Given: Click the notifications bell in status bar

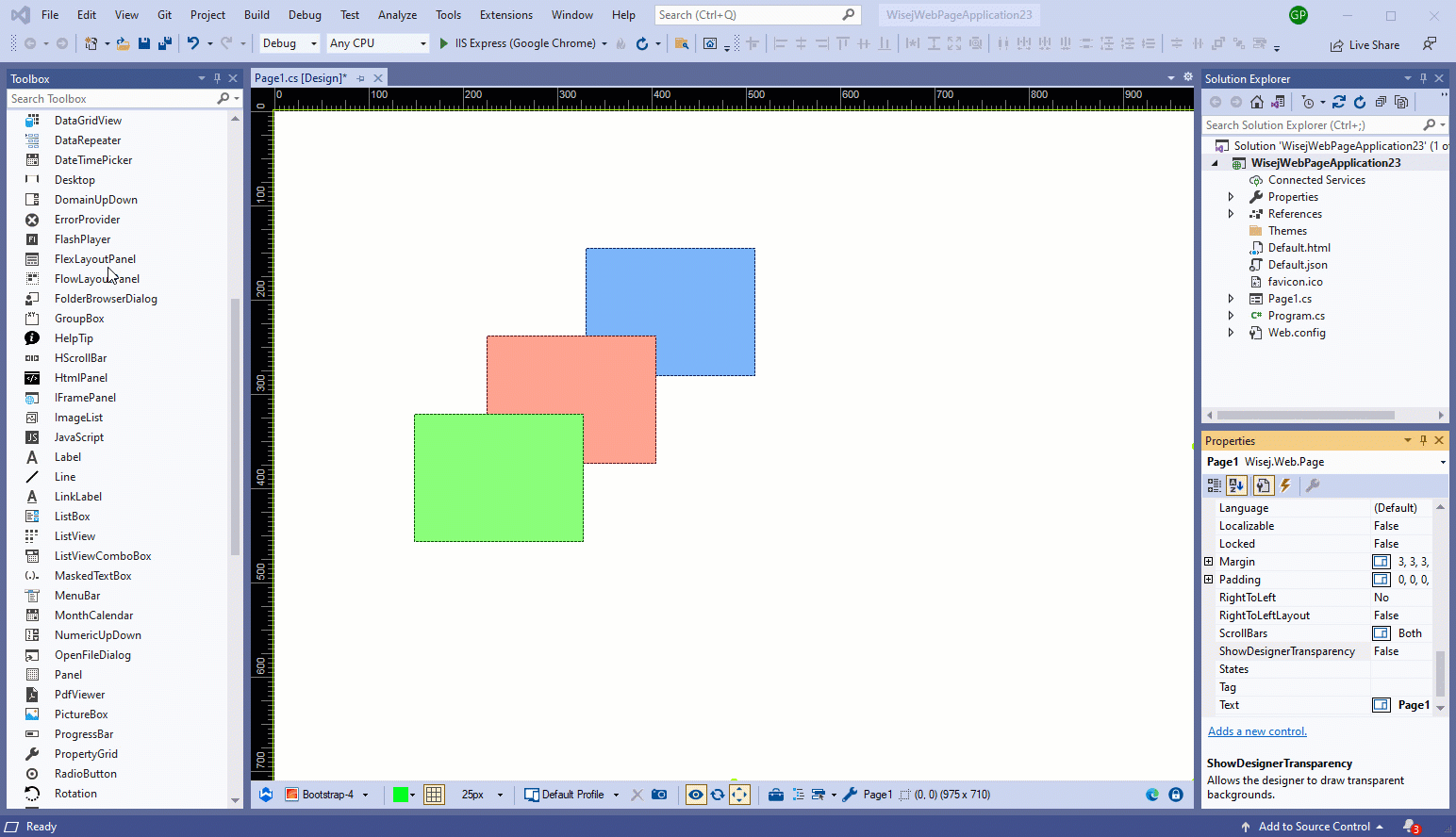Looking at the screenshot, I should 1411,827.
